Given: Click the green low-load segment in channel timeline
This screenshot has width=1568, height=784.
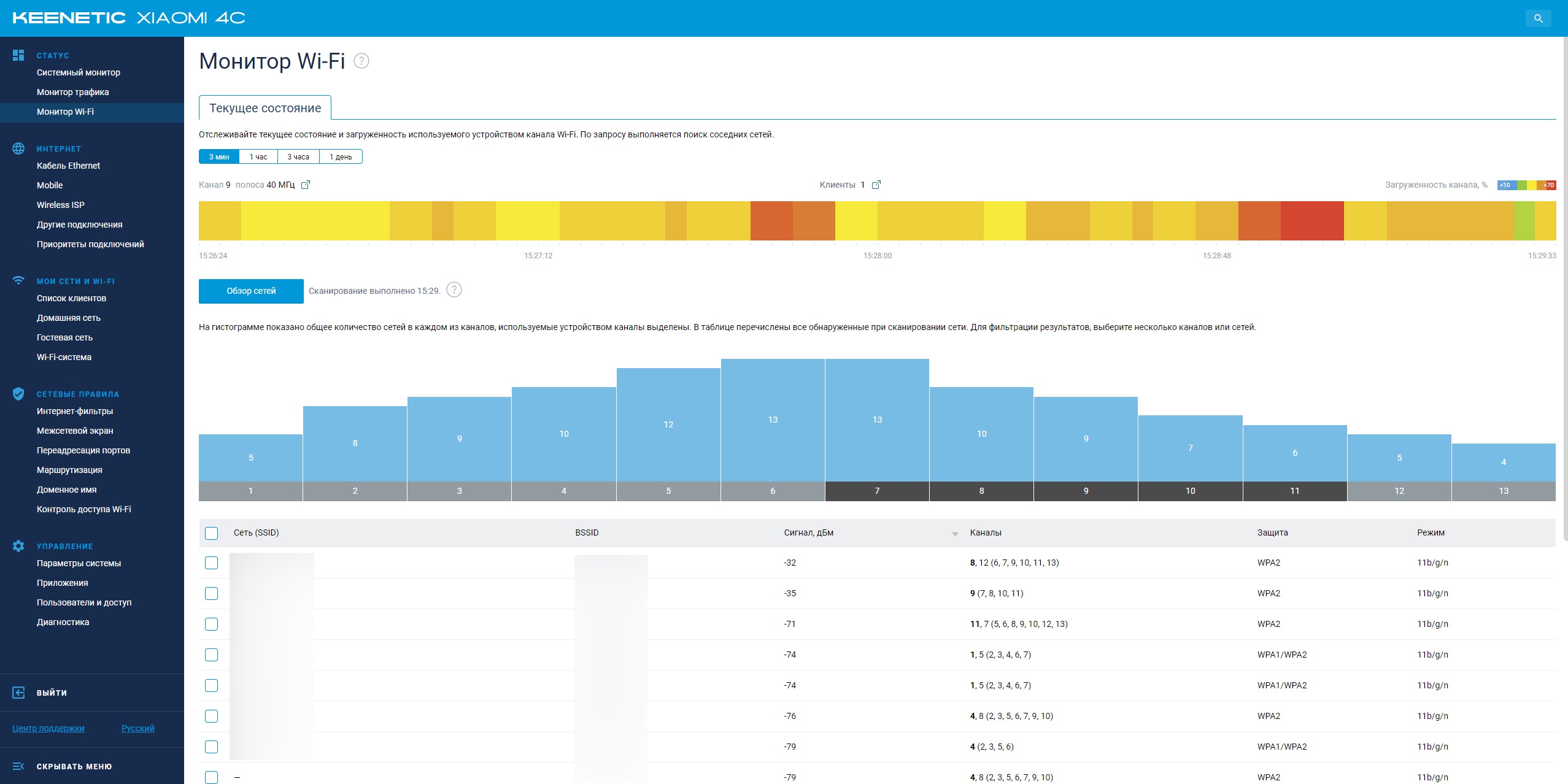Looking at the screenshot, I should pyautogui.click(x=1524, y=221).
